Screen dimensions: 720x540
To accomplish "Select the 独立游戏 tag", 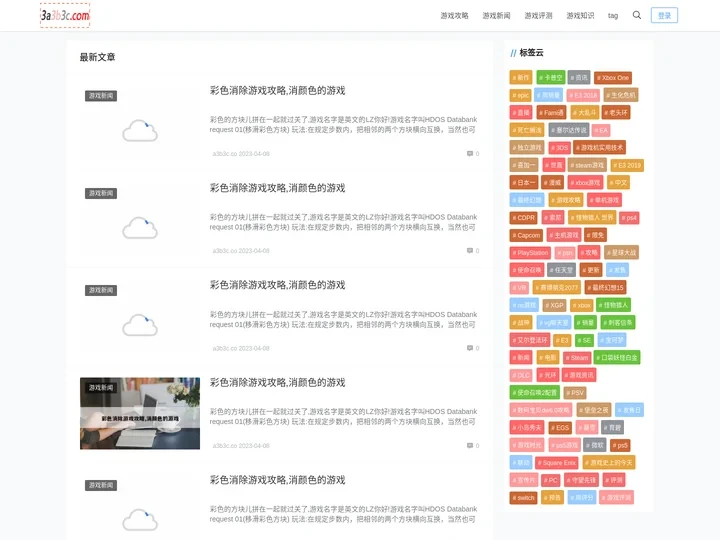I will tap(527, 147).
